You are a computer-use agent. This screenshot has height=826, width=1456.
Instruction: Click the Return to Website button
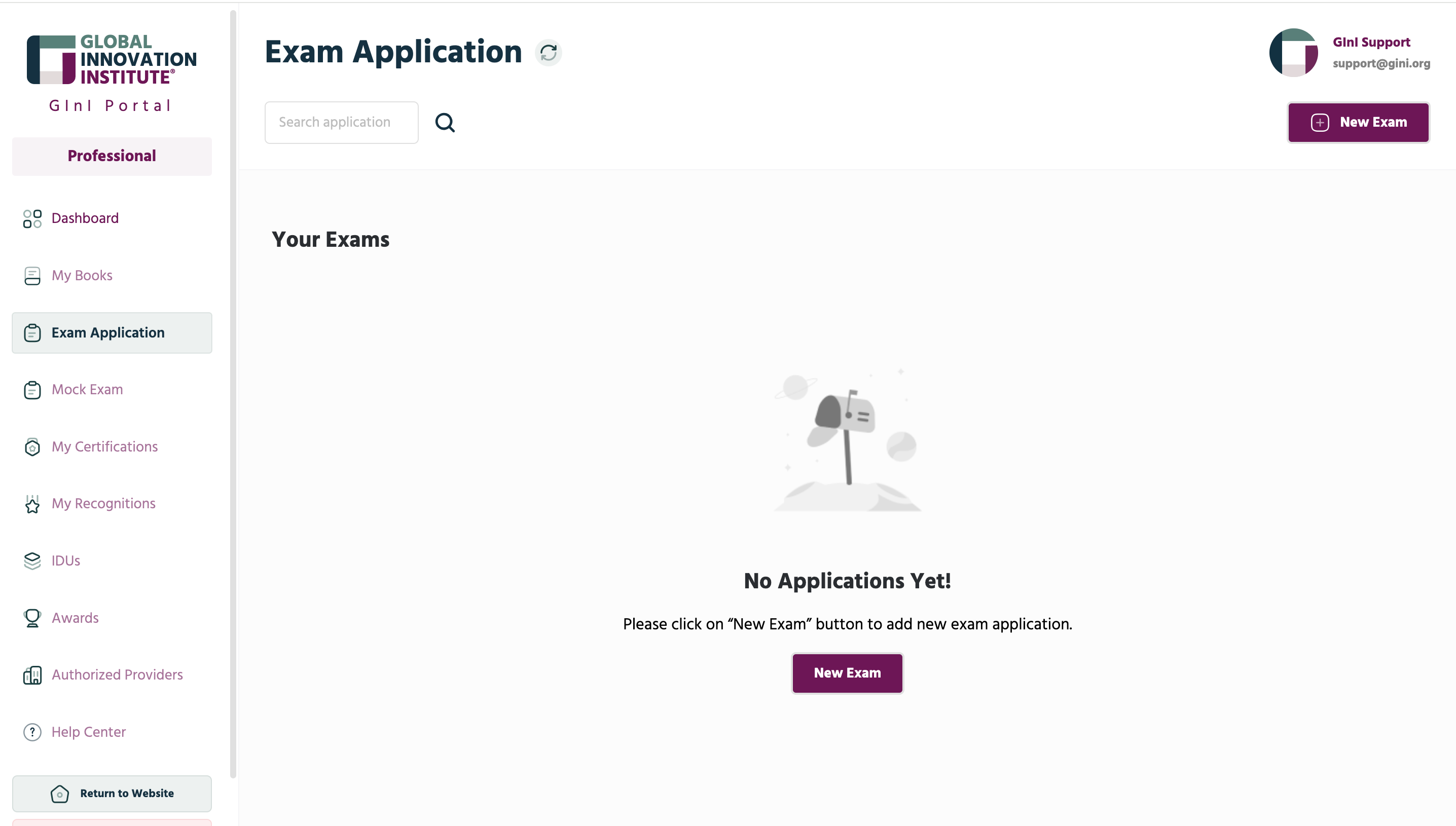[x=112, y=793]
